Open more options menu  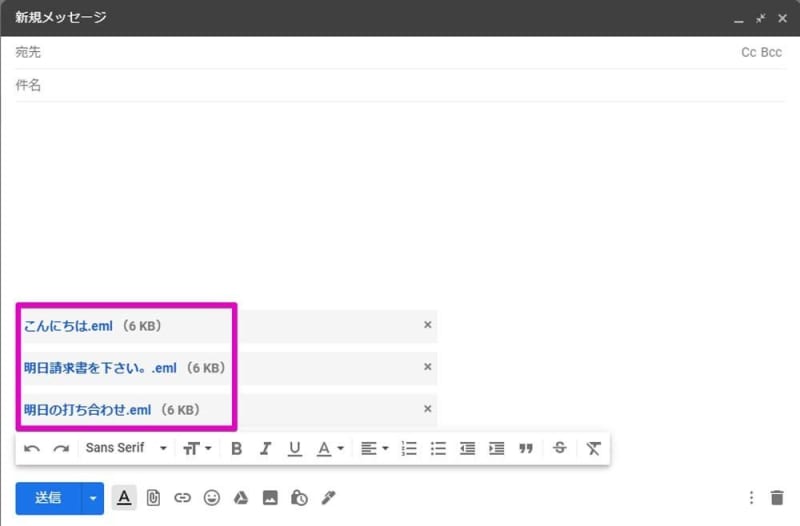751,497
